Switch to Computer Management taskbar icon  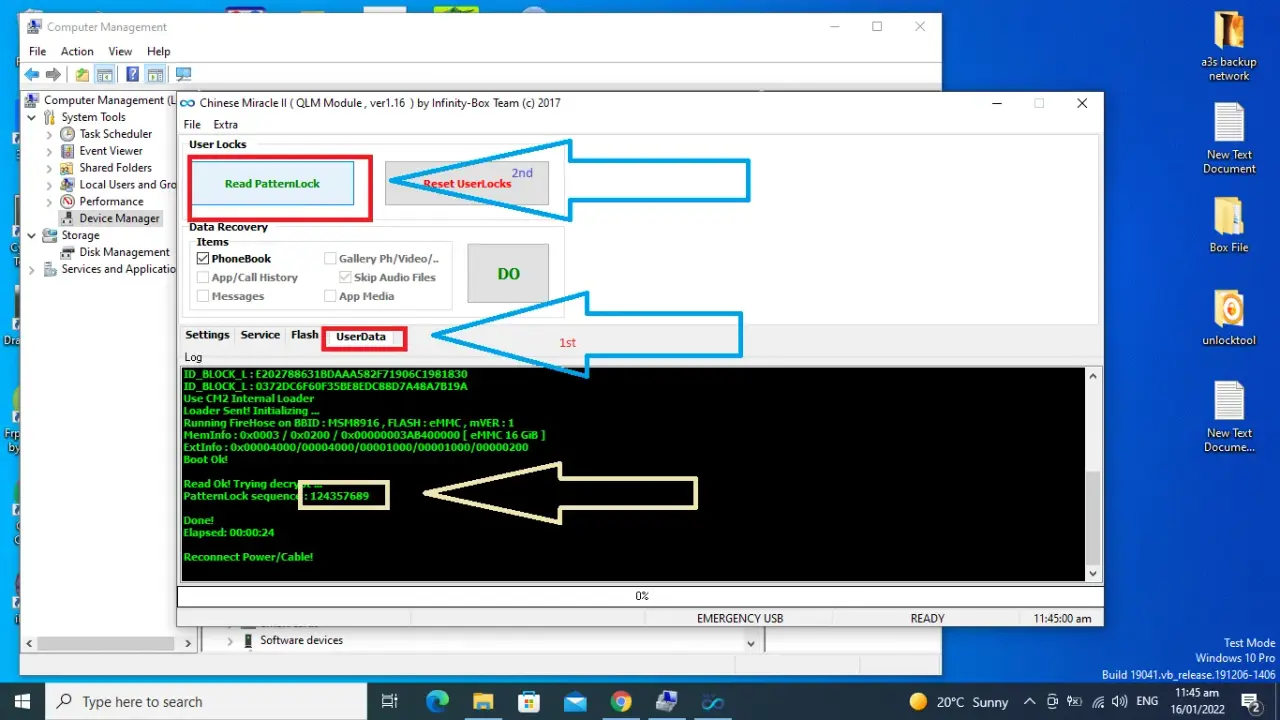(666, 702)
